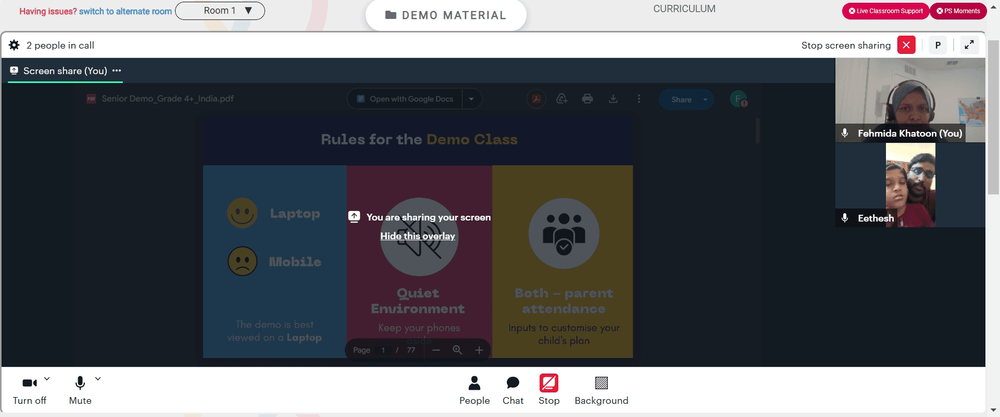The width and height of the screenshot is (1000, 417).
Task: Click the Share button in viewer
Action: [x=680, y=99]
